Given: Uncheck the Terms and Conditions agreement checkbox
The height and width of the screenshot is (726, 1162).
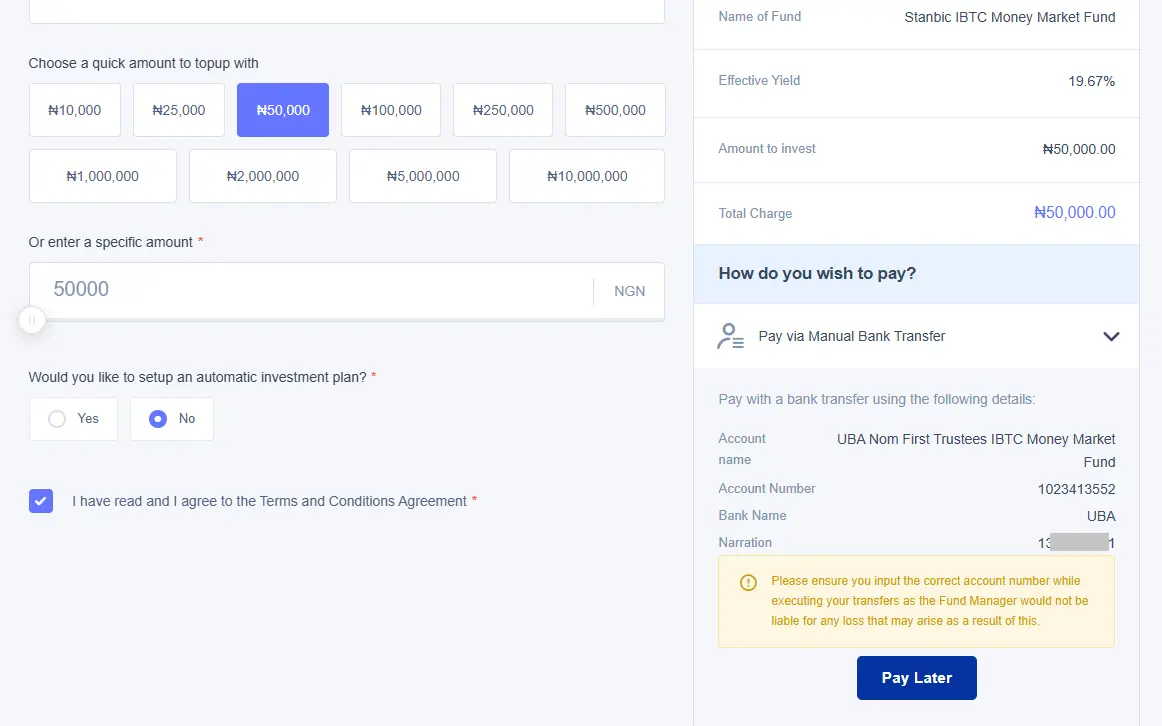Looking at the screenshot, I should (x=41, y=500).
